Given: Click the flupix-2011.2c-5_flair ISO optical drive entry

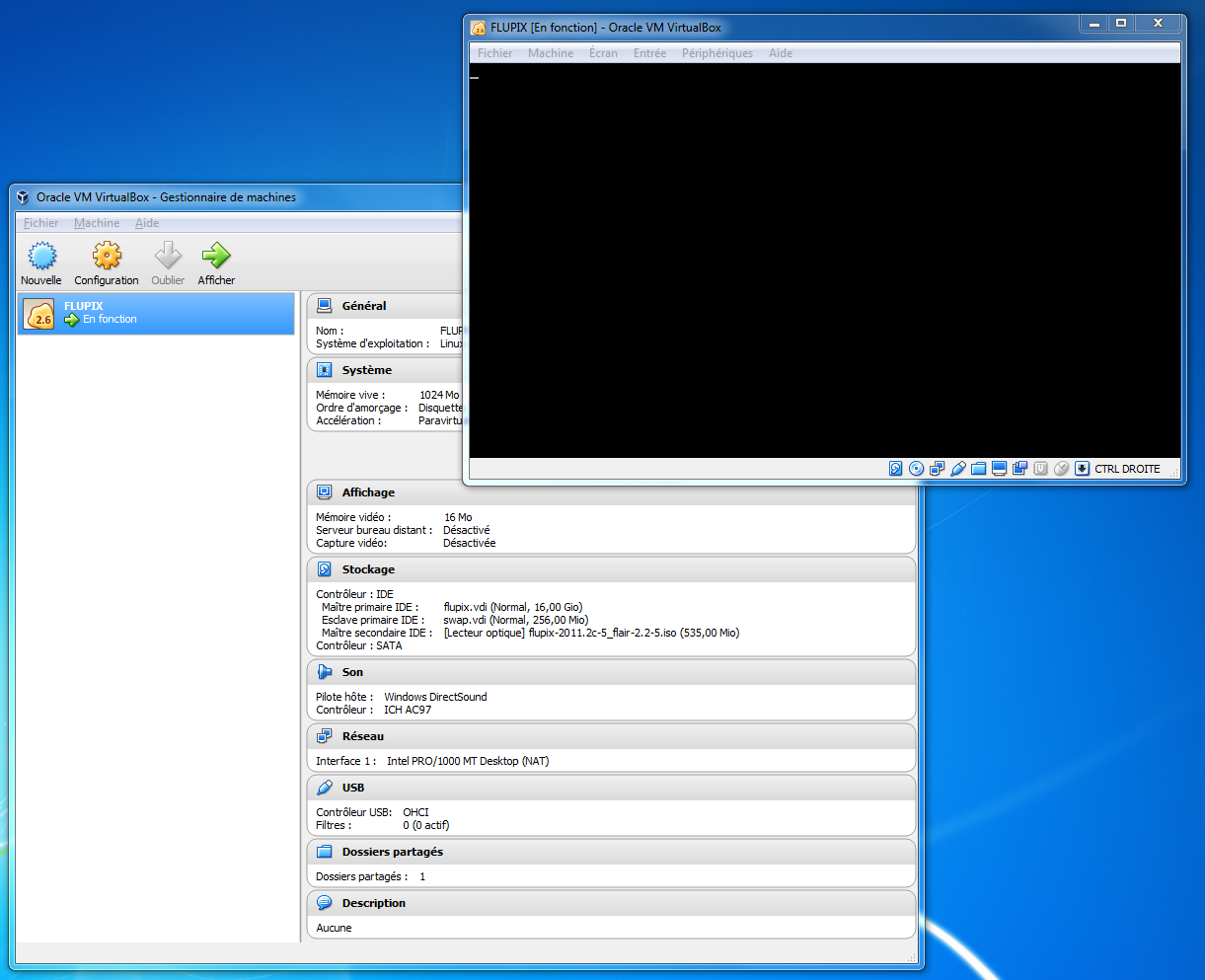Looking at the screenshot, I should 591,633.
